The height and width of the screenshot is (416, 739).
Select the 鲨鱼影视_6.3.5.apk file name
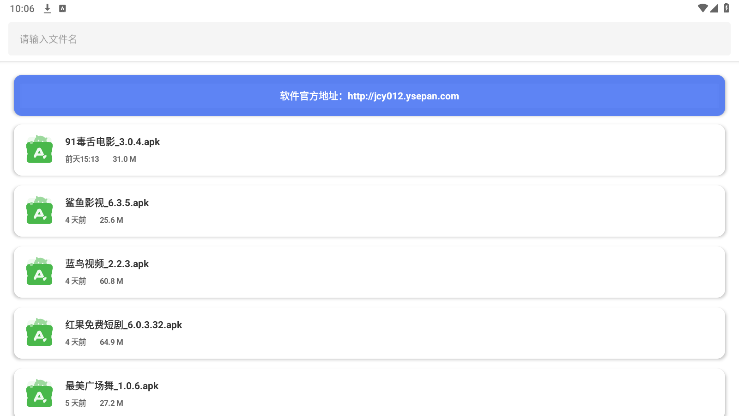coord(107,203)
